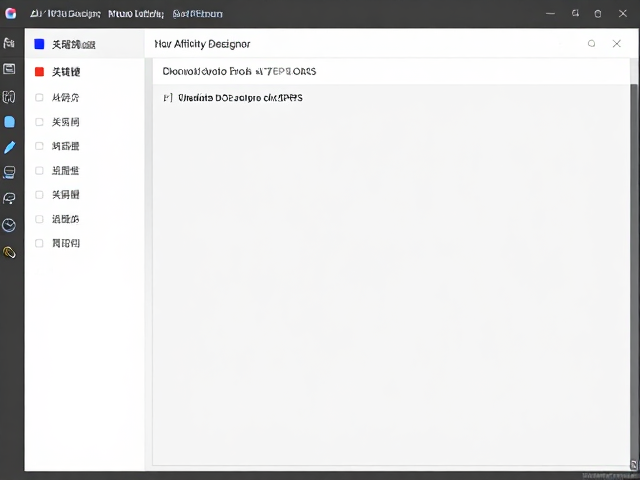Click the first header row text in content pane
Screen dimensions: 640x480
tap(239, 71)
